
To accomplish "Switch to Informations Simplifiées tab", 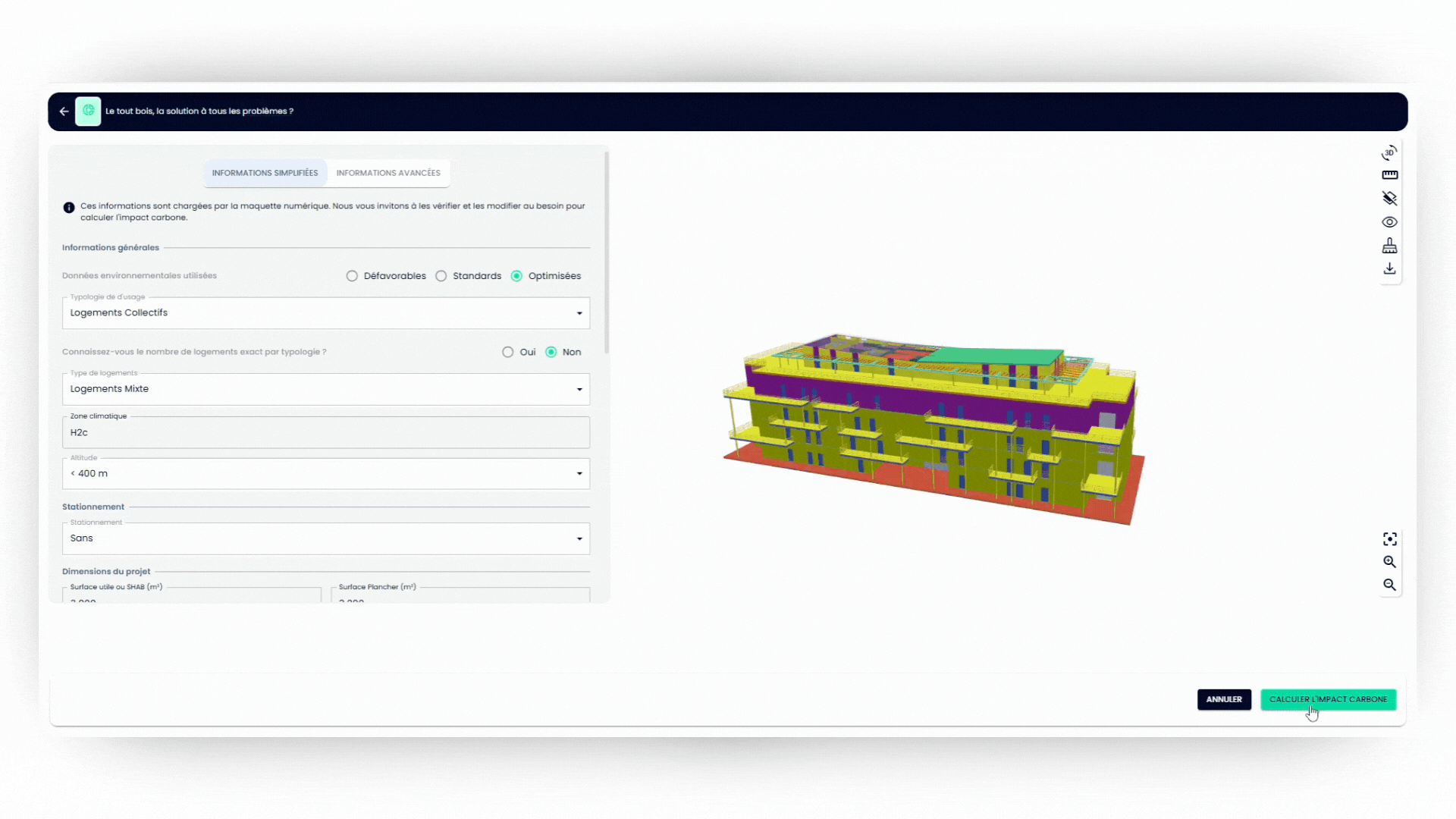I will coord(265,173).
